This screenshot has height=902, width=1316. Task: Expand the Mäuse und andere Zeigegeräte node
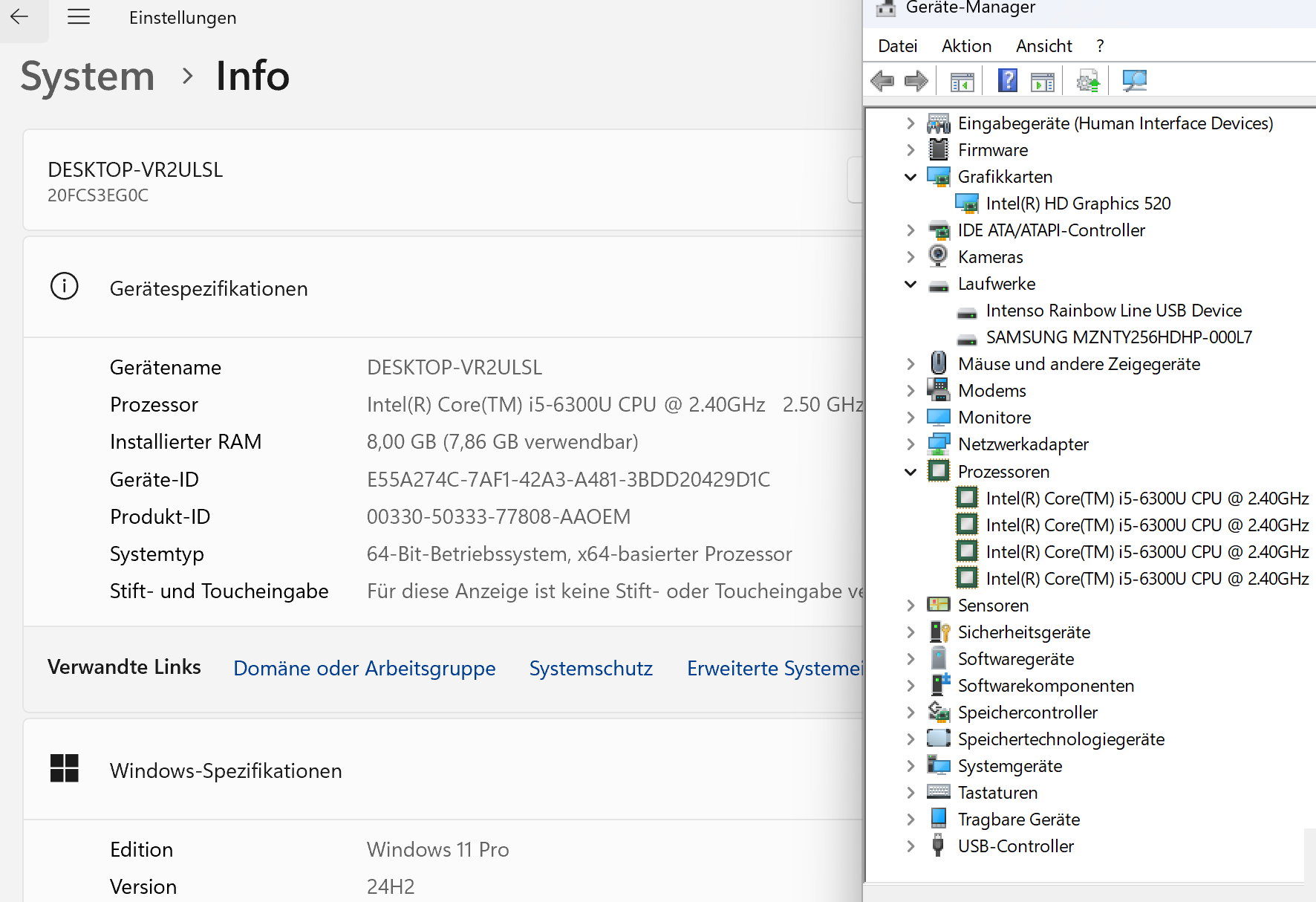coord(911,364)
